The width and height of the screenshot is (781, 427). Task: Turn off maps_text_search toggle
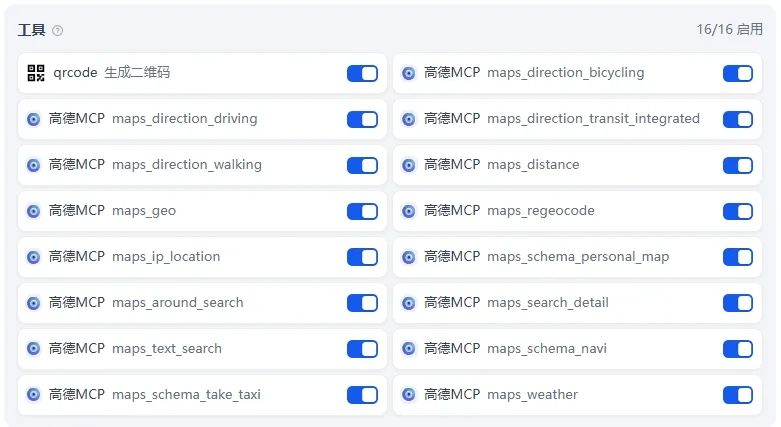click(363, 349)
